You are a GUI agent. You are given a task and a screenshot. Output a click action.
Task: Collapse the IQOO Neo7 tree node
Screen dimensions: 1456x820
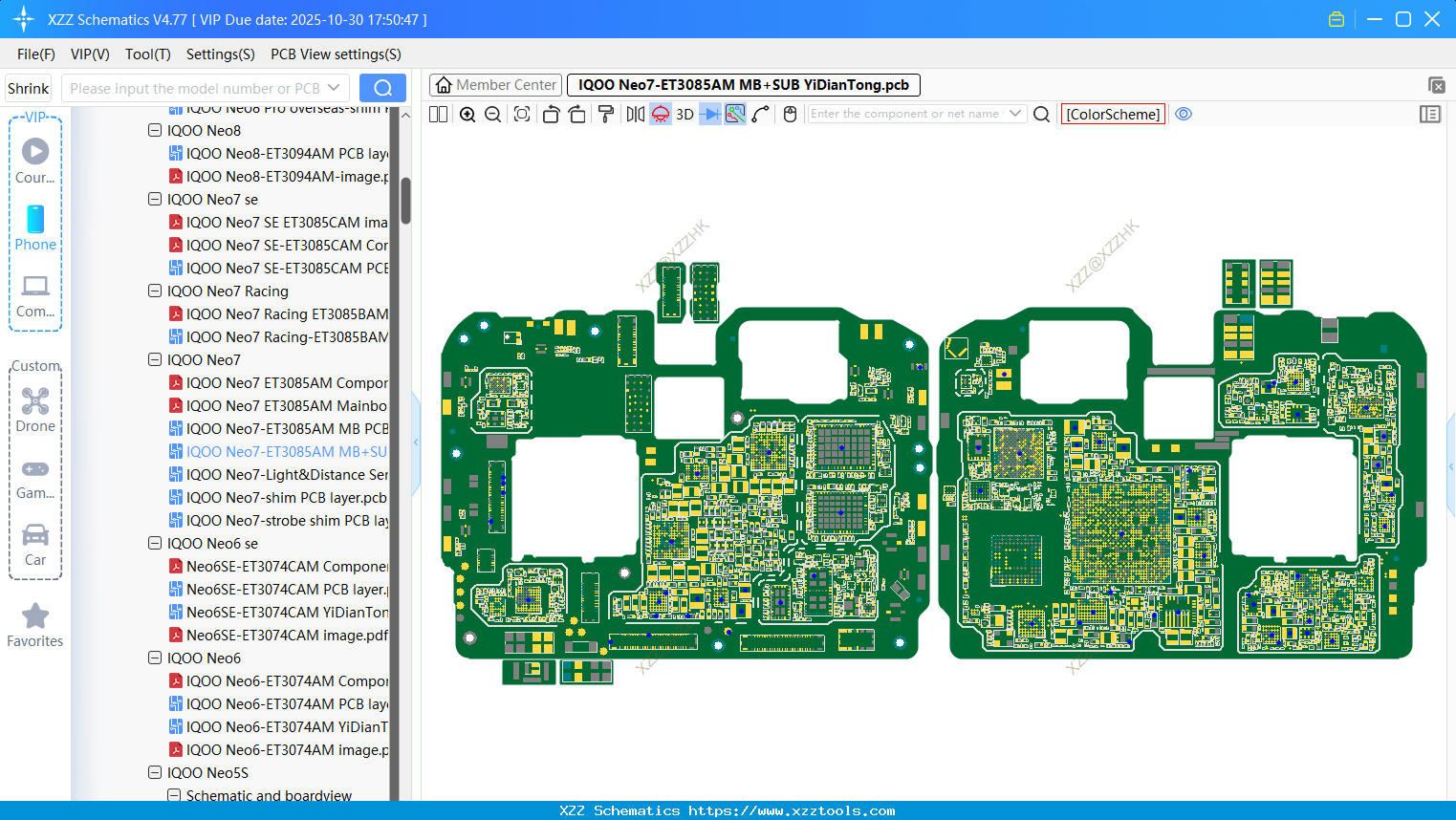(x=155, y=359)
